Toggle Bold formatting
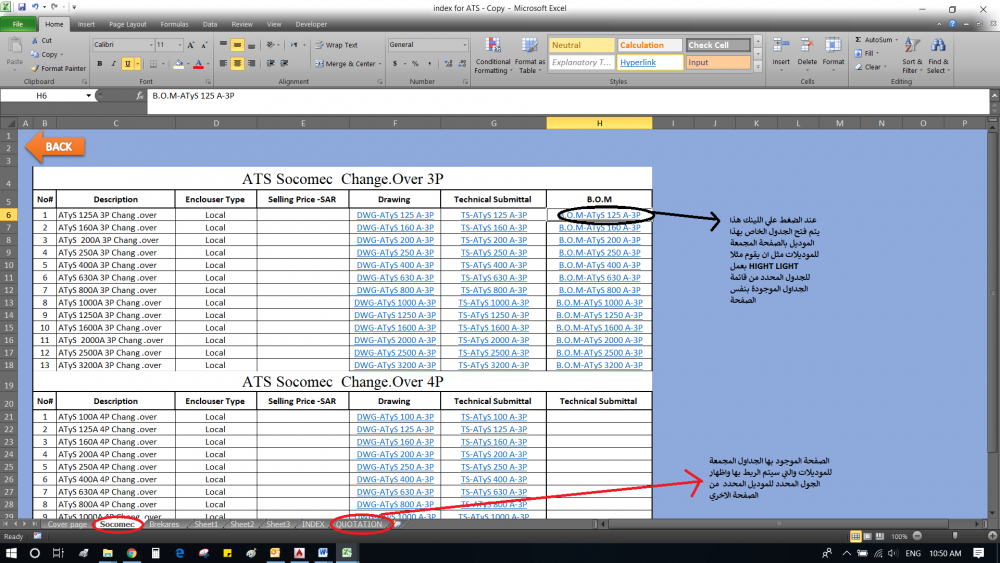This screenshot has width=1000, height=563. [99, 64]
